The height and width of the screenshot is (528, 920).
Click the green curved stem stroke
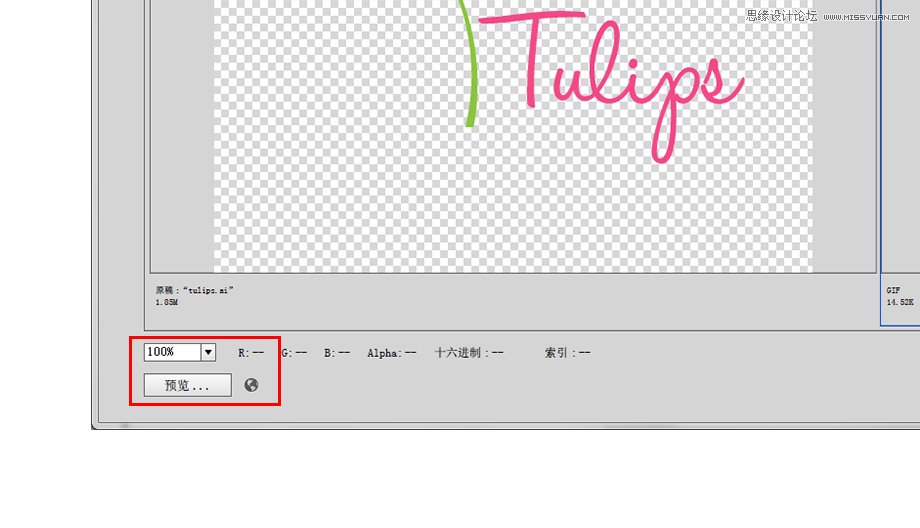pos(472,70)
